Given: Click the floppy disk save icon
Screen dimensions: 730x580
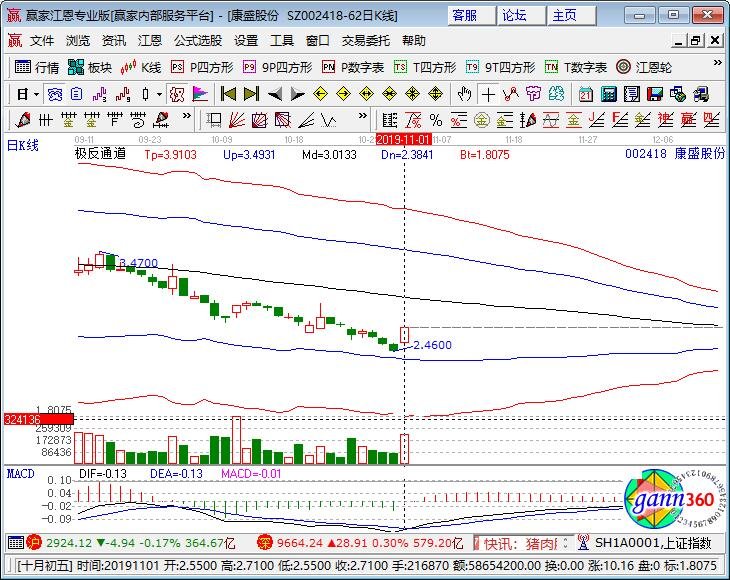Looking at the screenshot, I should (655, 94).
